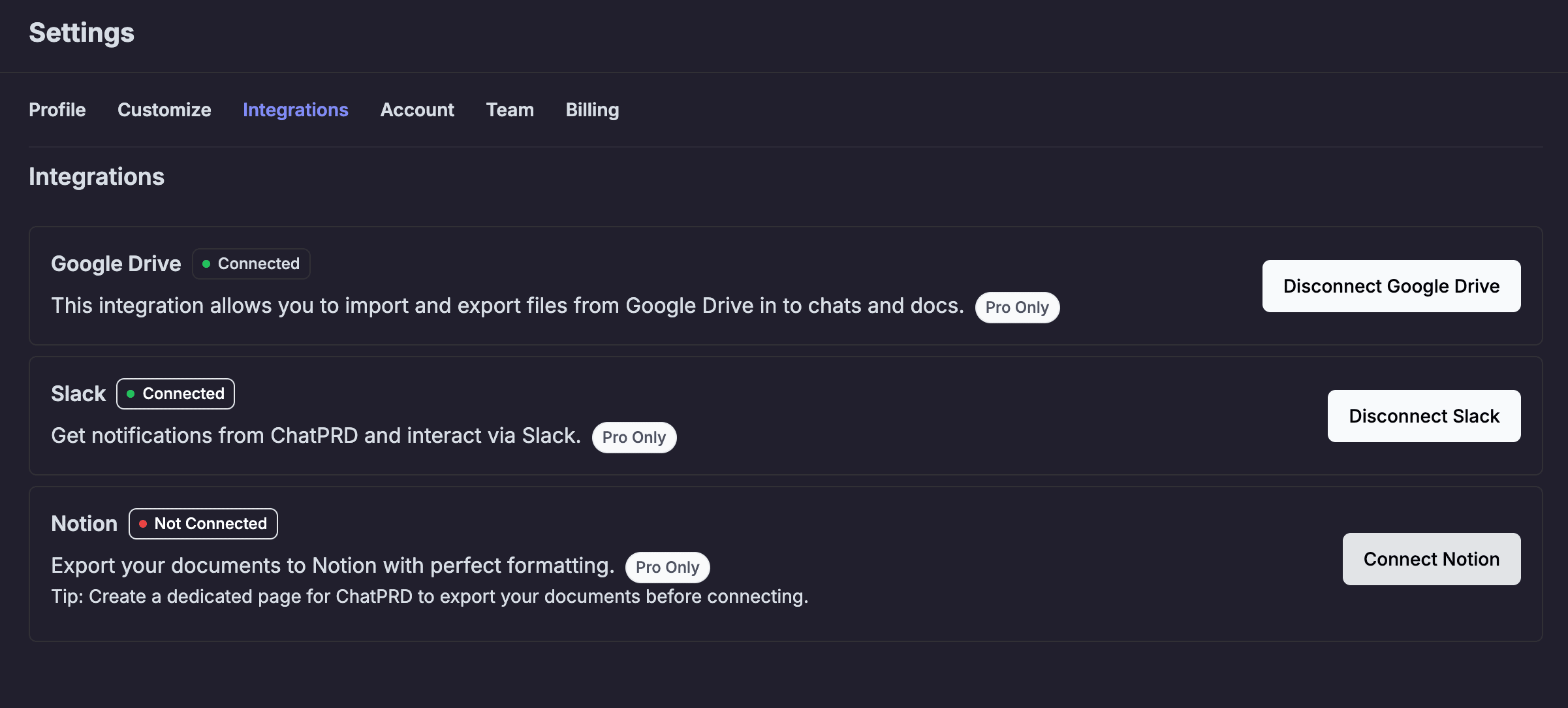Click the Notion Not Connected badge
1568x708 pixels.
pos(203,524)
